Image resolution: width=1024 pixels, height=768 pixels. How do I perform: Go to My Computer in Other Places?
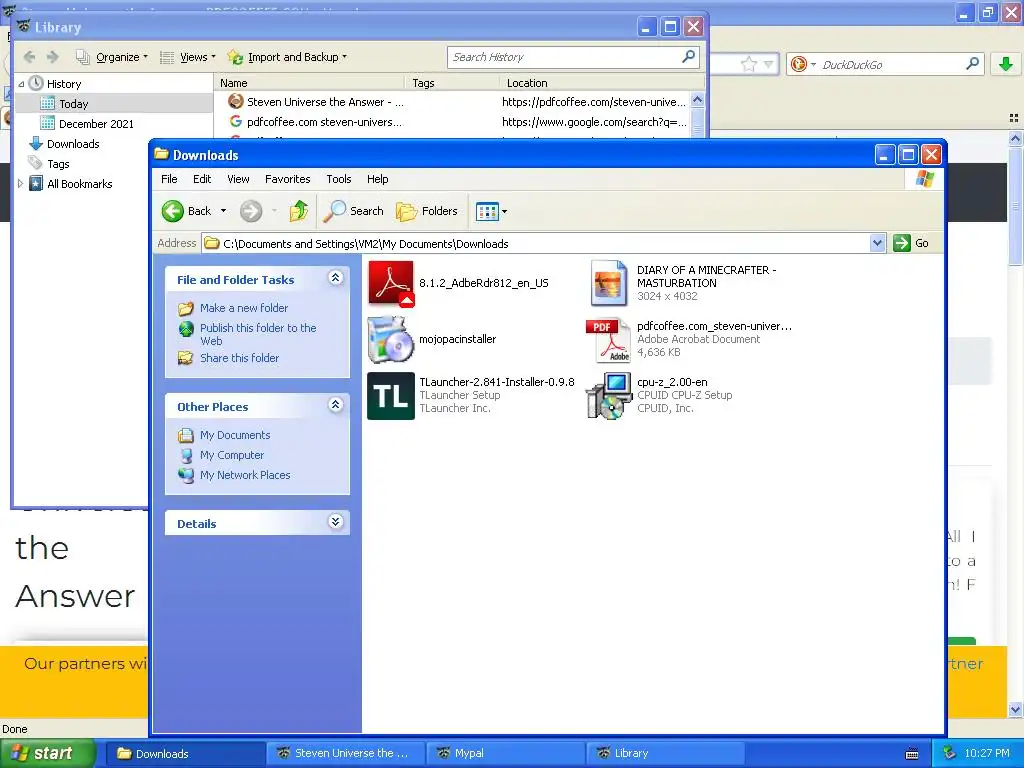[x=232, y=455]
